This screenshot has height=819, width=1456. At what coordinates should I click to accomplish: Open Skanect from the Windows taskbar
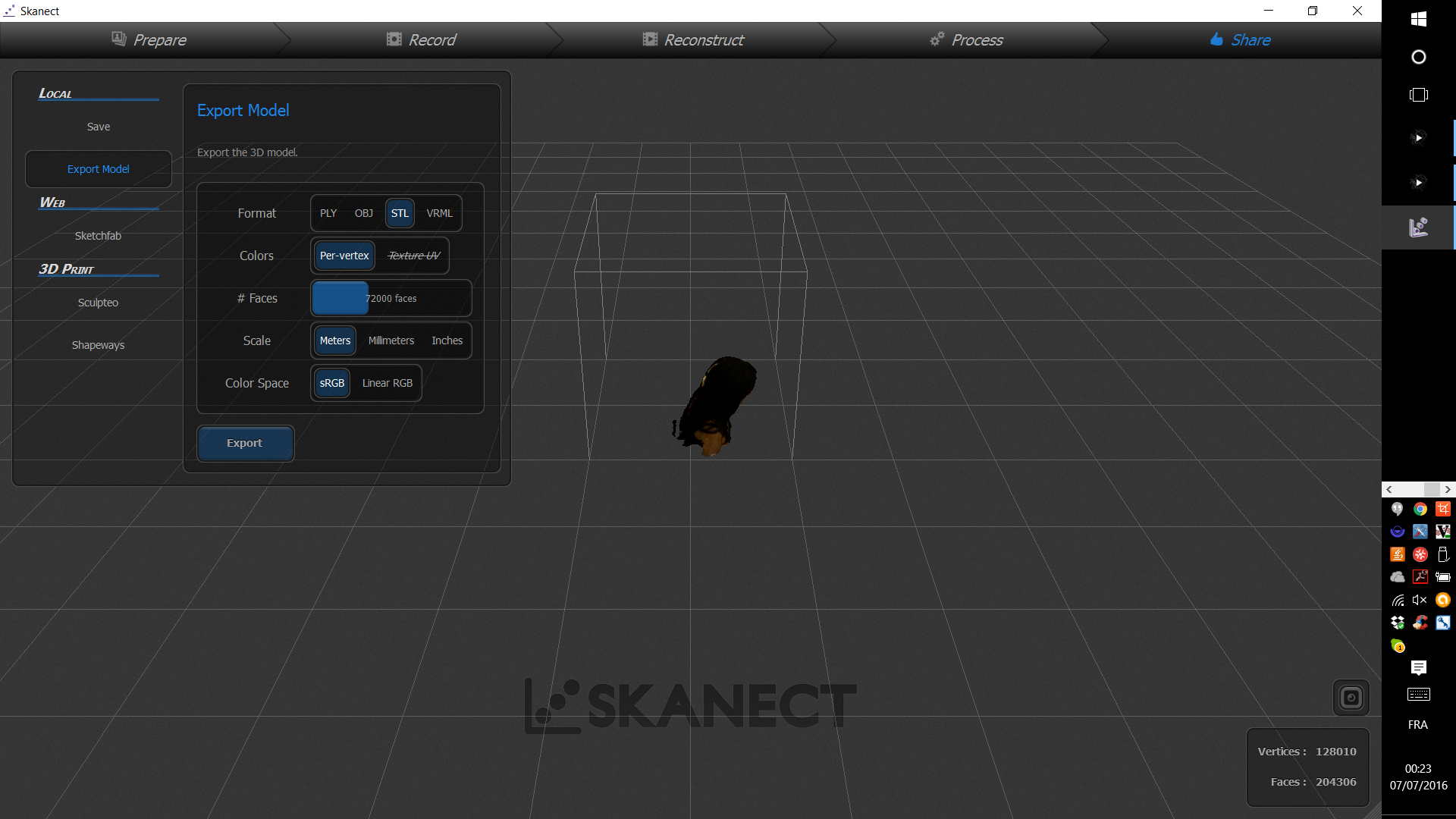[1418, 227]
